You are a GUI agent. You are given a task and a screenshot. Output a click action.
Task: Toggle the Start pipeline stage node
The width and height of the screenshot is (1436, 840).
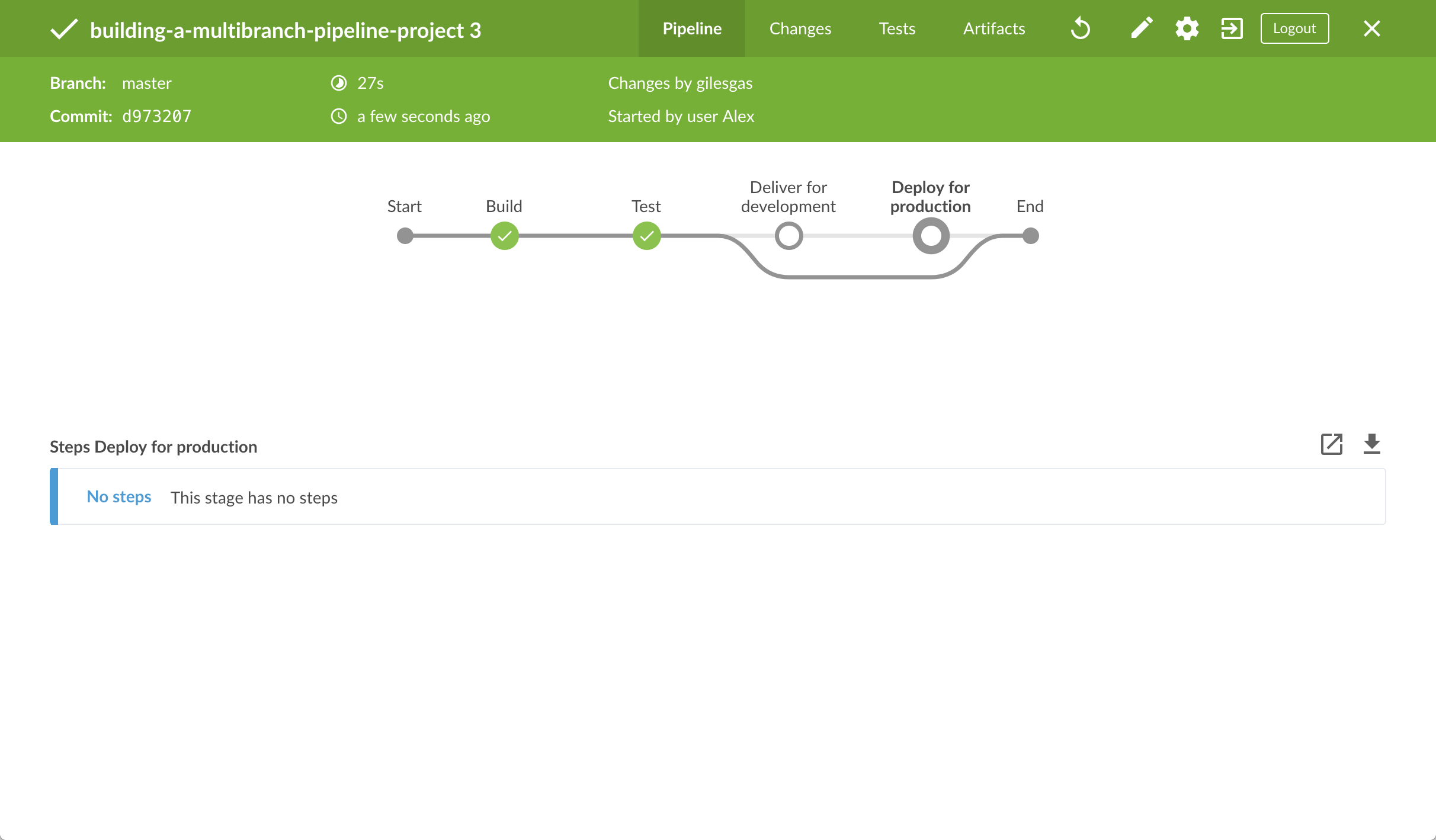pyautogui.click(x=405, y=236)
